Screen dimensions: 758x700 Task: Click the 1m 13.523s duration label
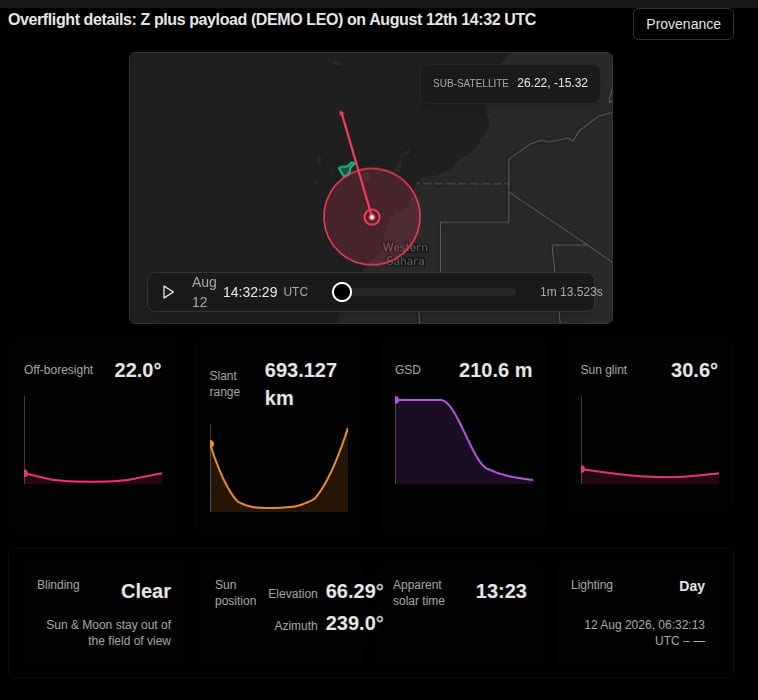pyautogui.click(x=571, y=292)
